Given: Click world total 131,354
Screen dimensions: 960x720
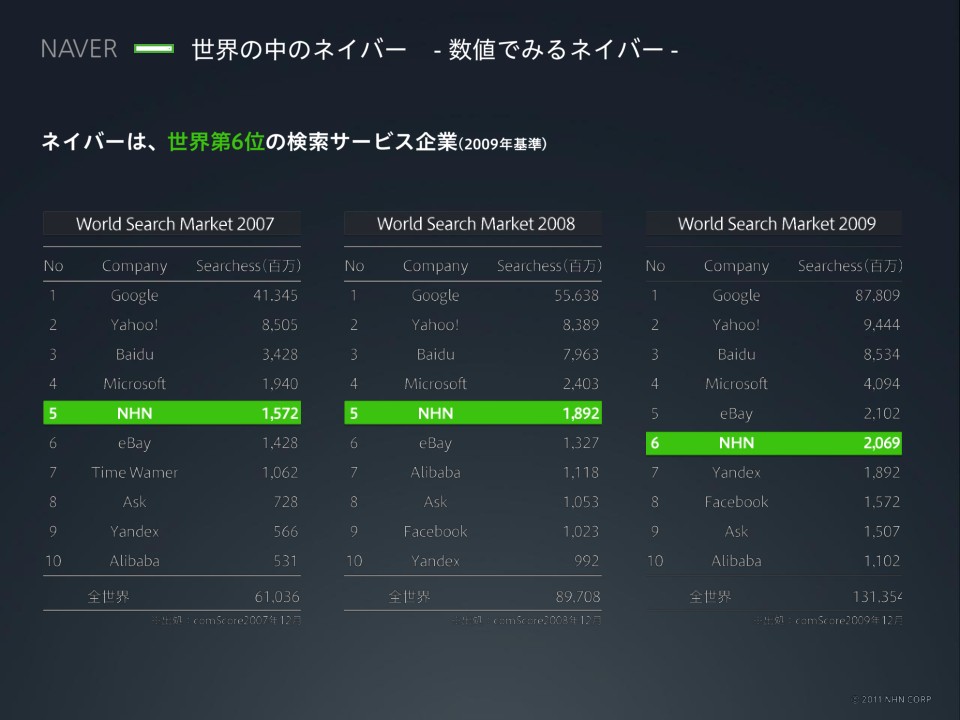Looking at the screenshot, I should [x=877, y=596].
